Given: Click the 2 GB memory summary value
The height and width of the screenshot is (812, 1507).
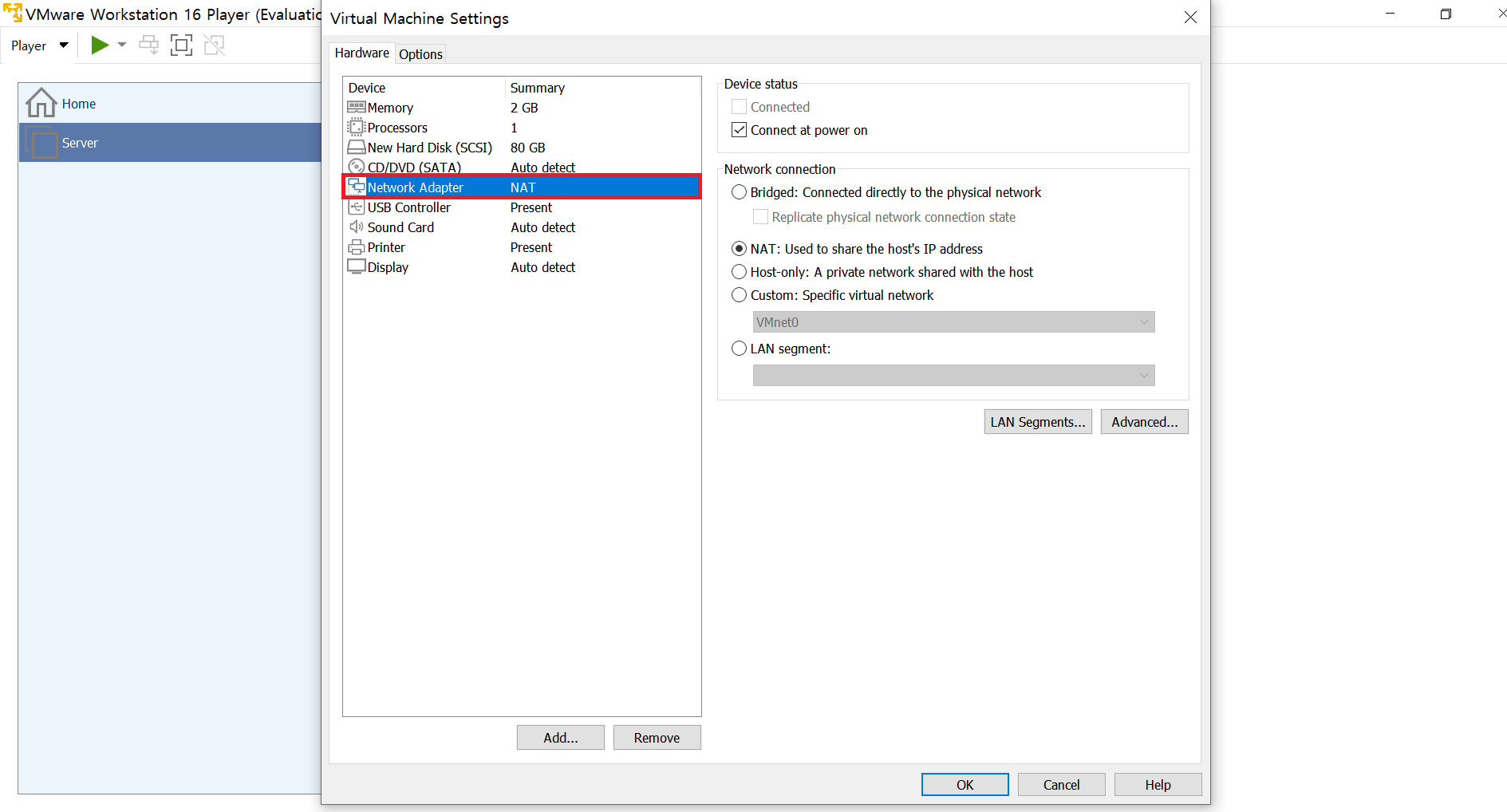Looking at the screenshot, I should [x=524, y=108].
